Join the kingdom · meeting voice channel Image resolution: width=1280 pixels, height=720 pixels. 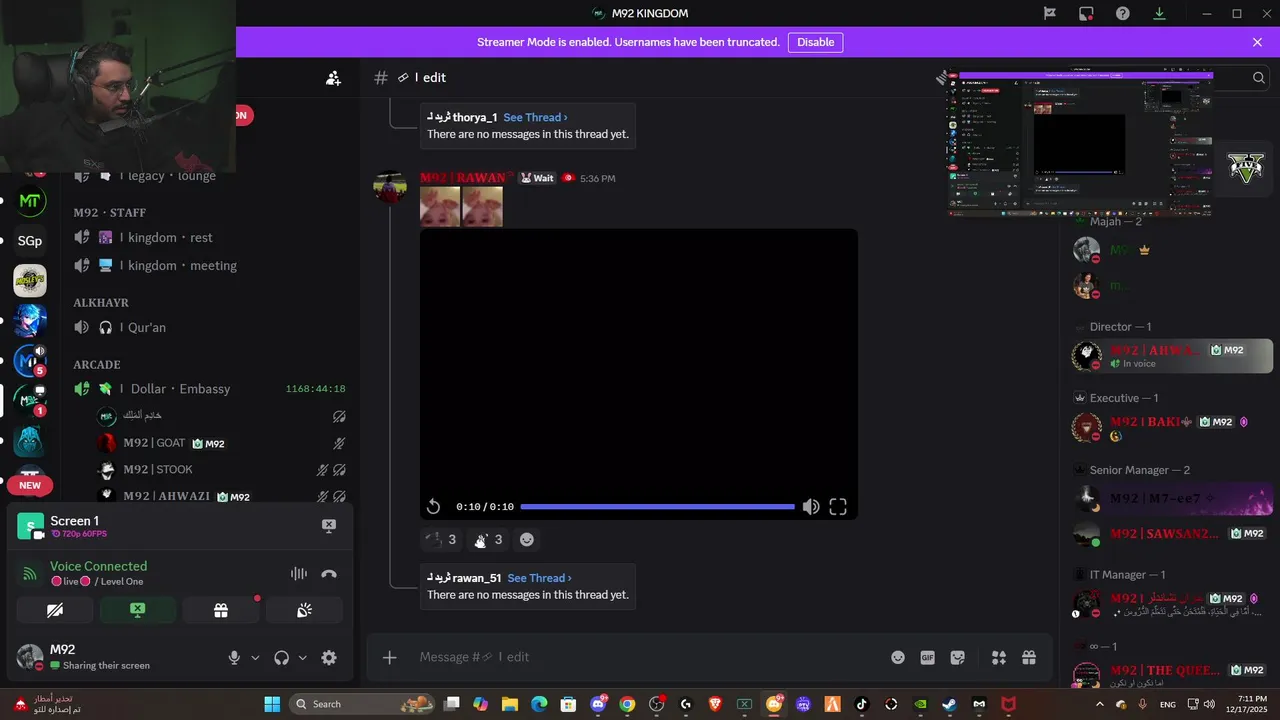(x=208, y=266)
